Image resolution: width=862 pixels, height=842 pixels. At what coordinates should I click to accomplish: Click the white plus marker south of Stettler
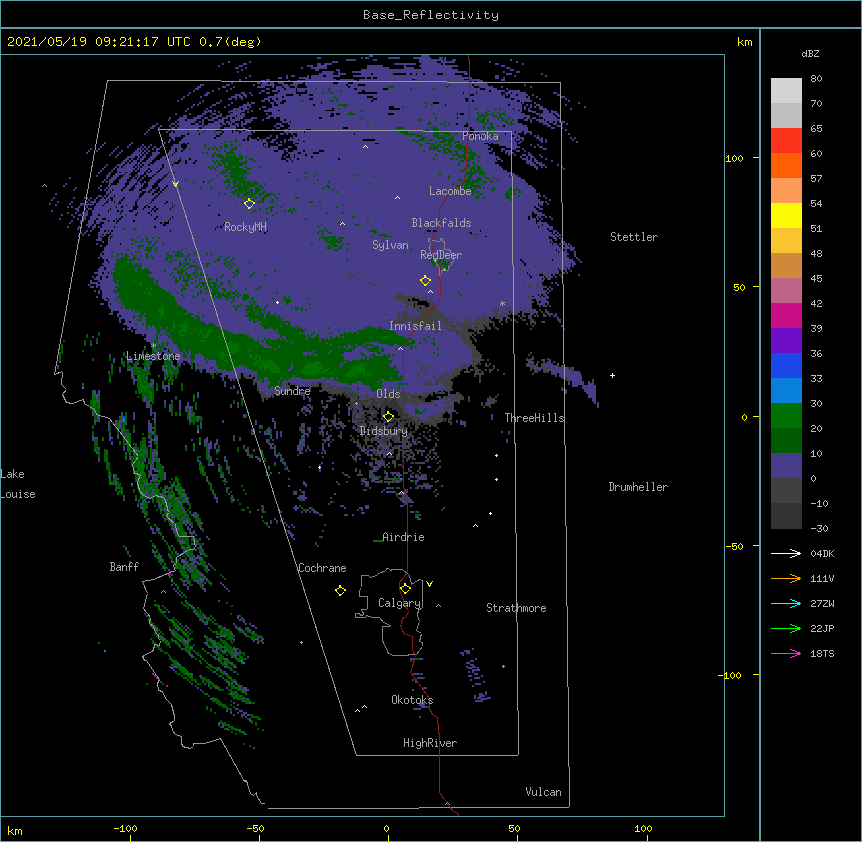[612, 375]
